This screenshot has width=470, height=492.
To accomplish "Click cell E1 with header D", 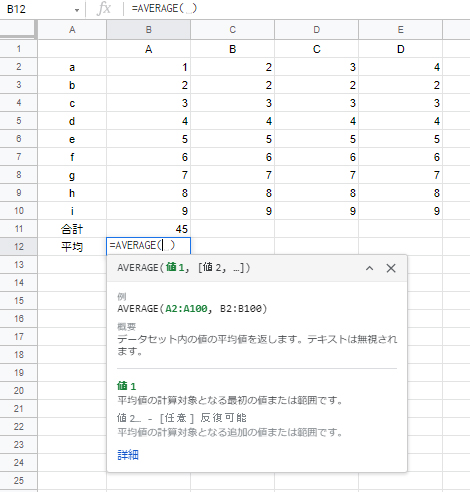I will click(x=401, y=49).
